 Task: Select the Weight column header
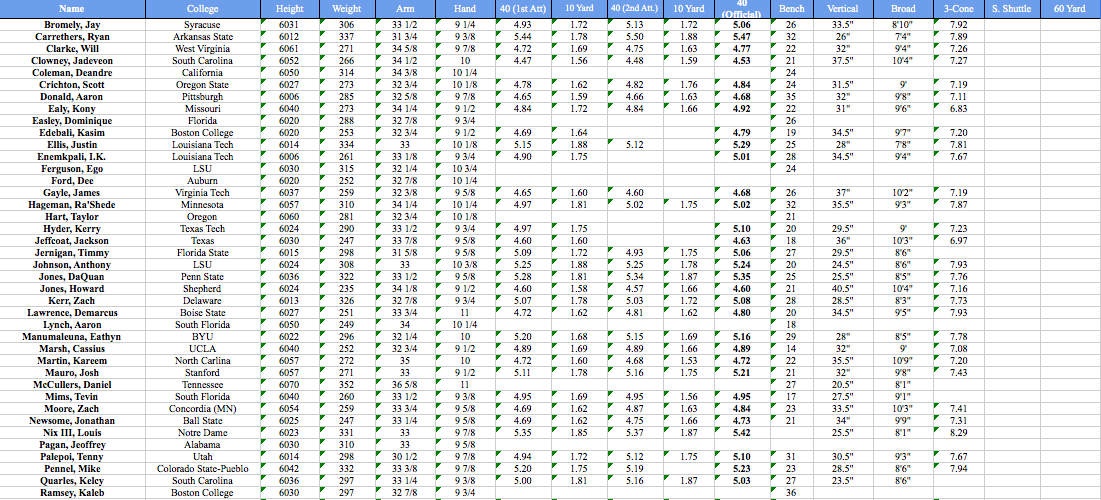tap(347, 9)
